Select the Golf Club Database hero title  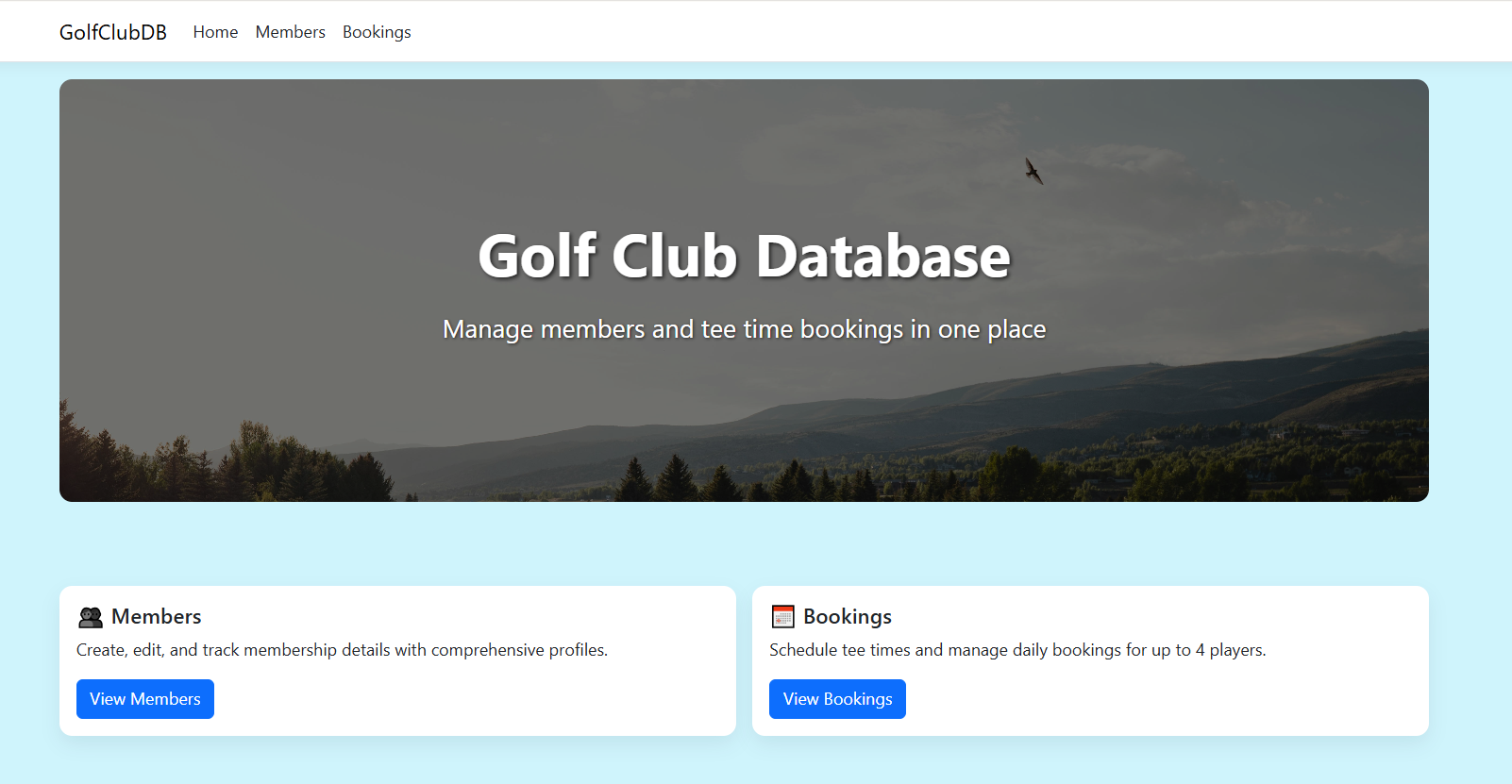(744, 257)
